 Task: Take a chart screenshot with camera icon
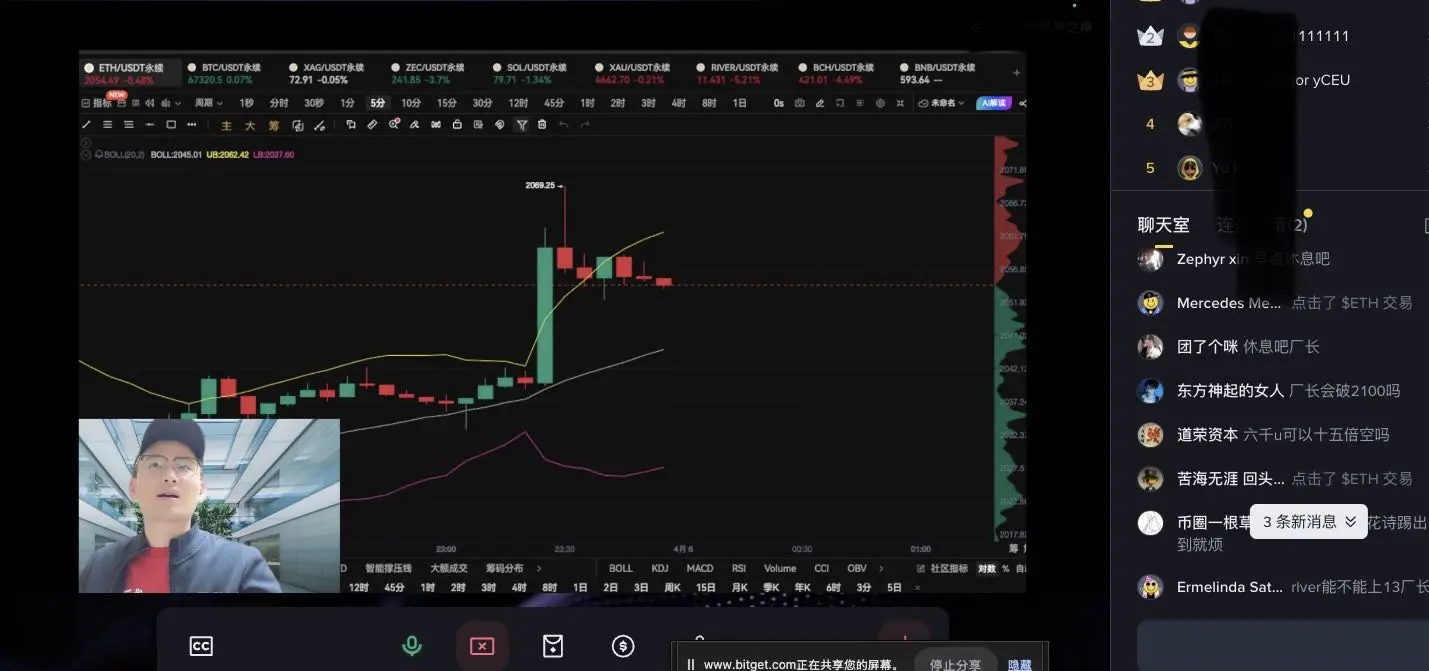[800, 103]
